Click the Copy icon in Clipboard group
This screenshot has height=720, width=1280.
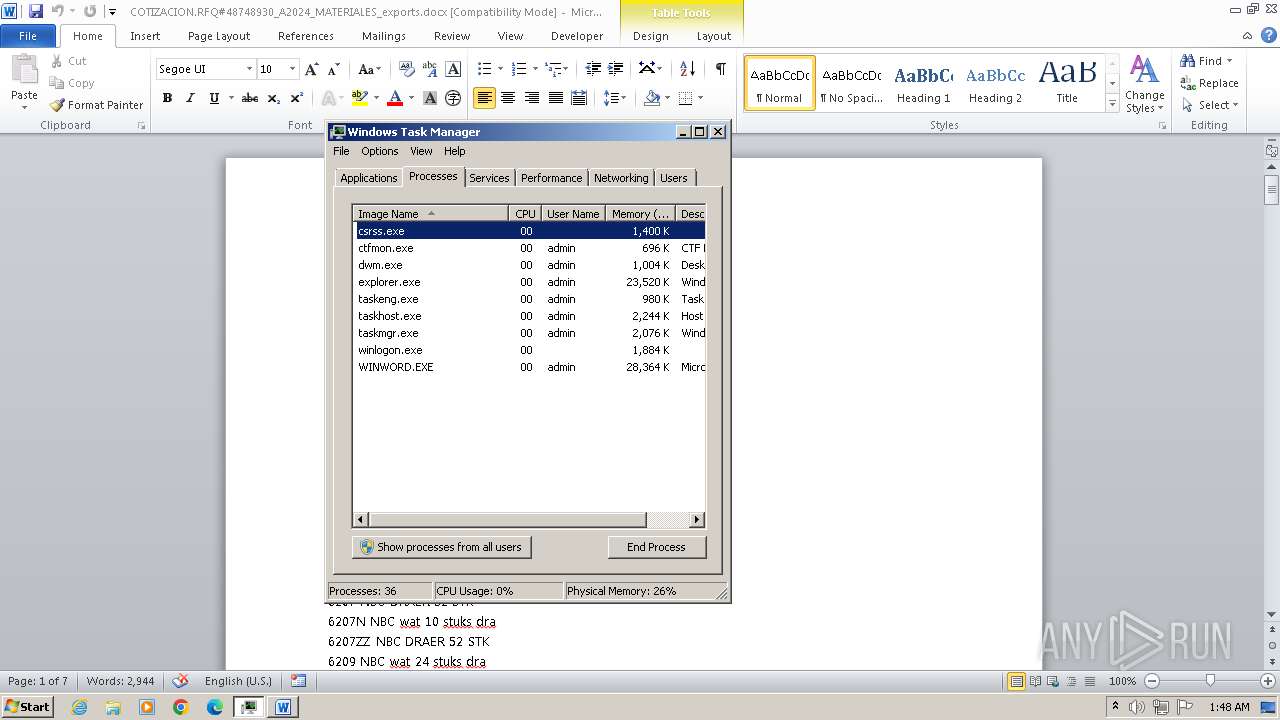(72, 83)
